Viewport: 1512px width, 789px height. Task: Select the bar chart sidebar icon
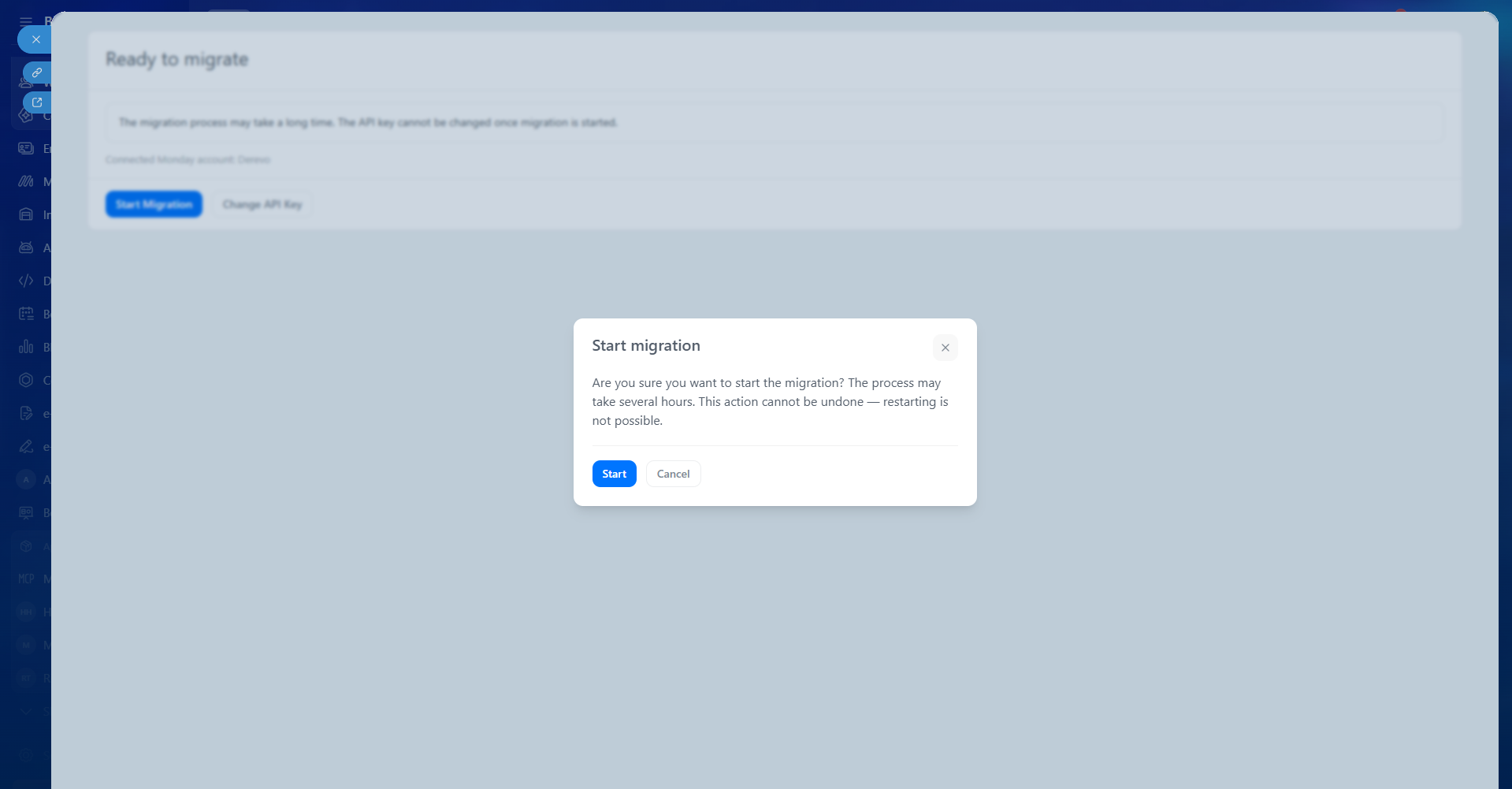click(x=26, y=347)
